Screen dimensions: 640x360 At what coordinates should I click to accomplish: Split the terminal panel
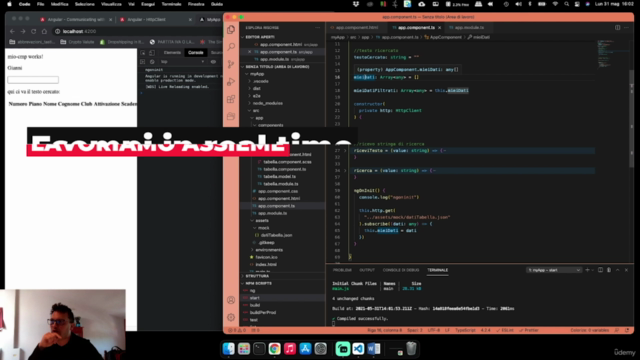click(600, 270)
